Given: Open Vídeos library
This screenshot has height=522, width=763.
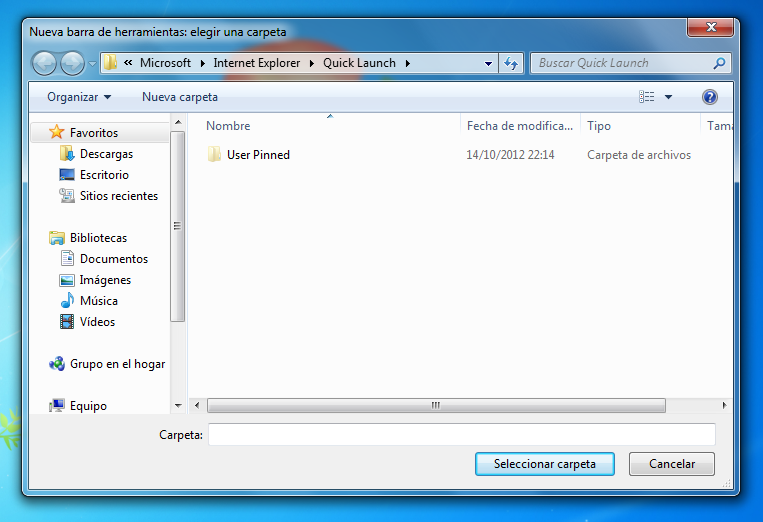Looking at the screenshot, I should tap(97, 322).
